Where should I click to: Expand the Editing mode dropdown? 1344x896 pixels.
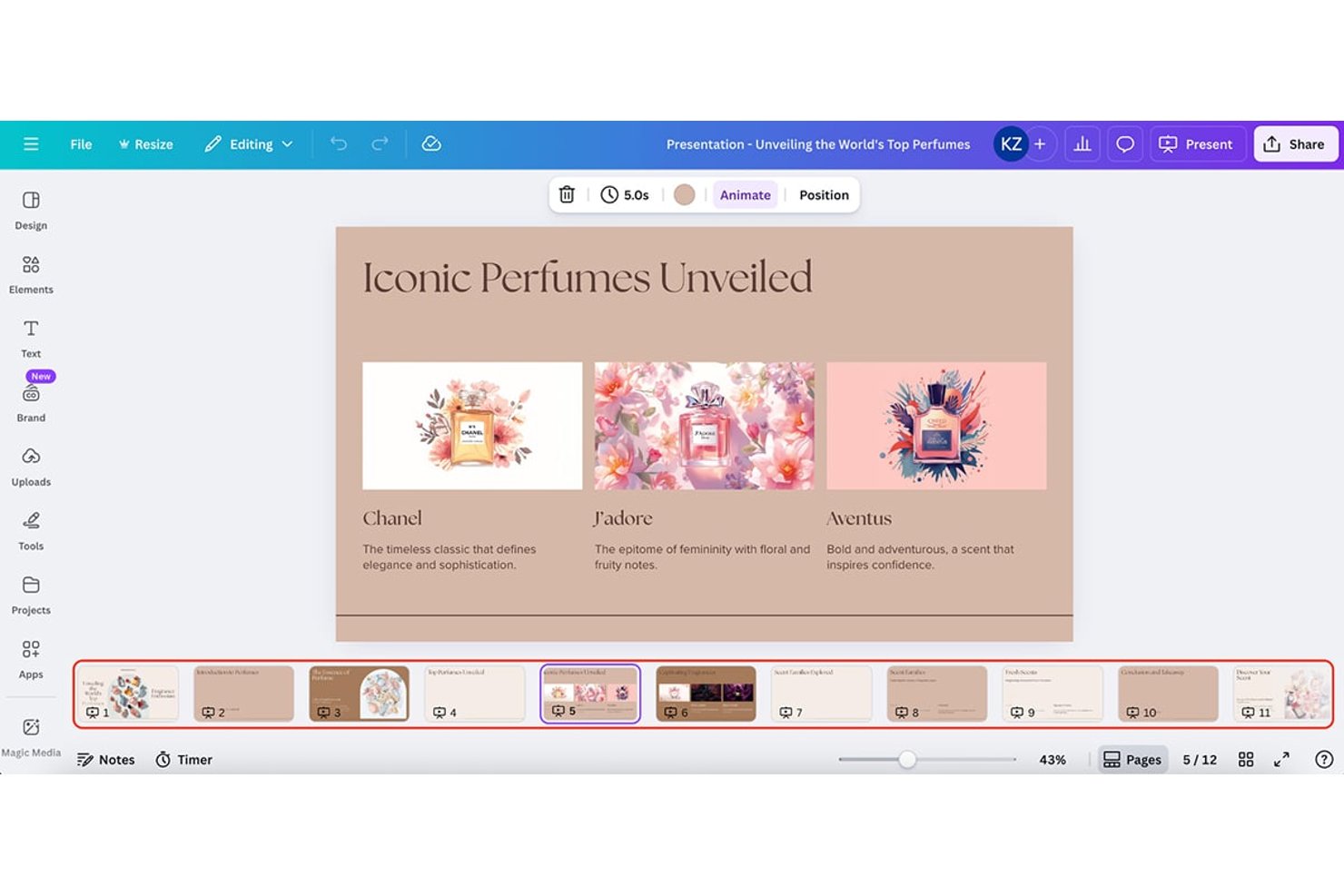(249, 144)
